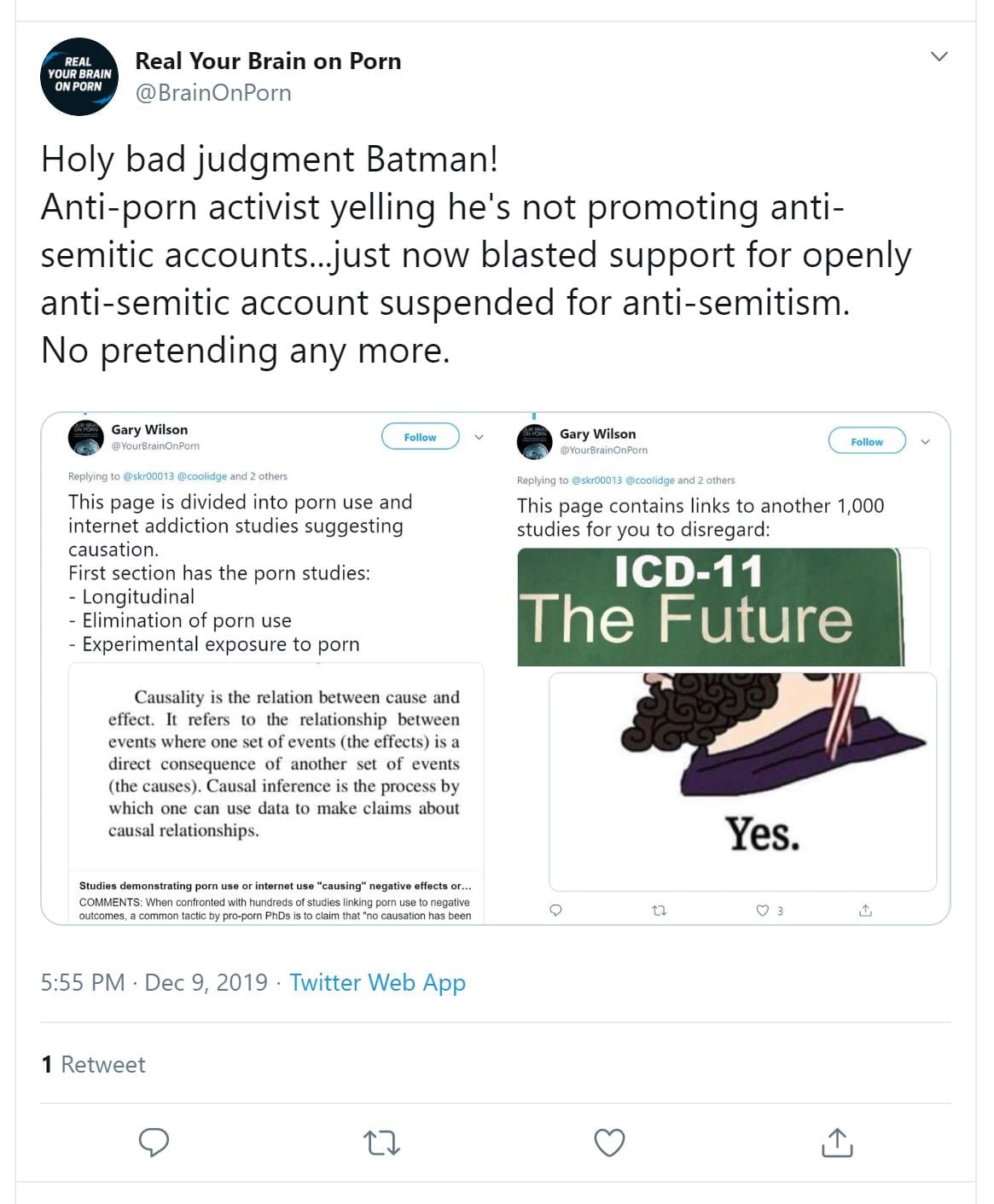Open the Twitter Web App link
Image resolution: width=994 pixels, height=1204 pixels.
(x=377, y=983)
